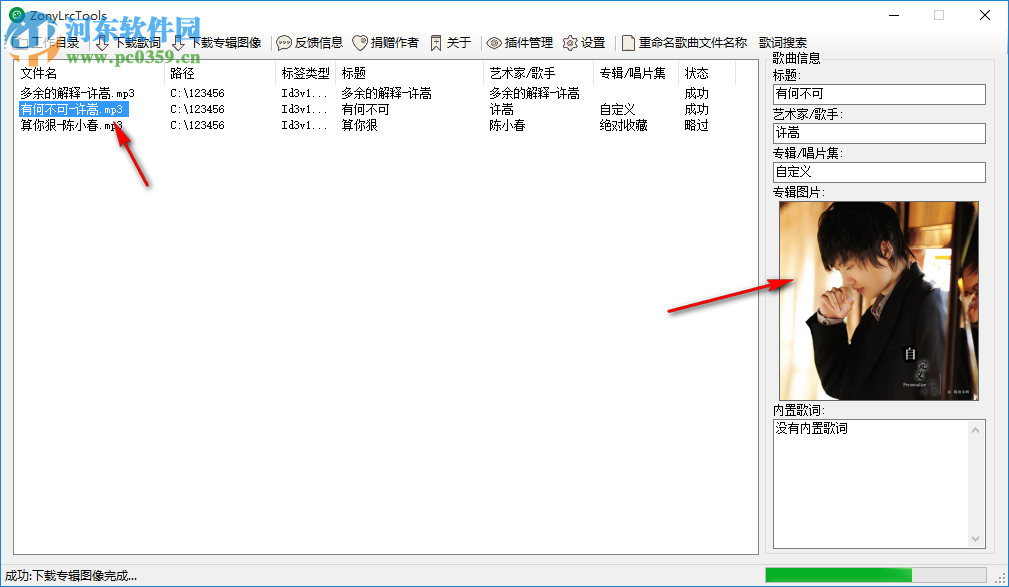Viewport: 1009px width, 587px height.
Task: Open 歌词搜索 lyrics search
Action: tap(785, 42)
